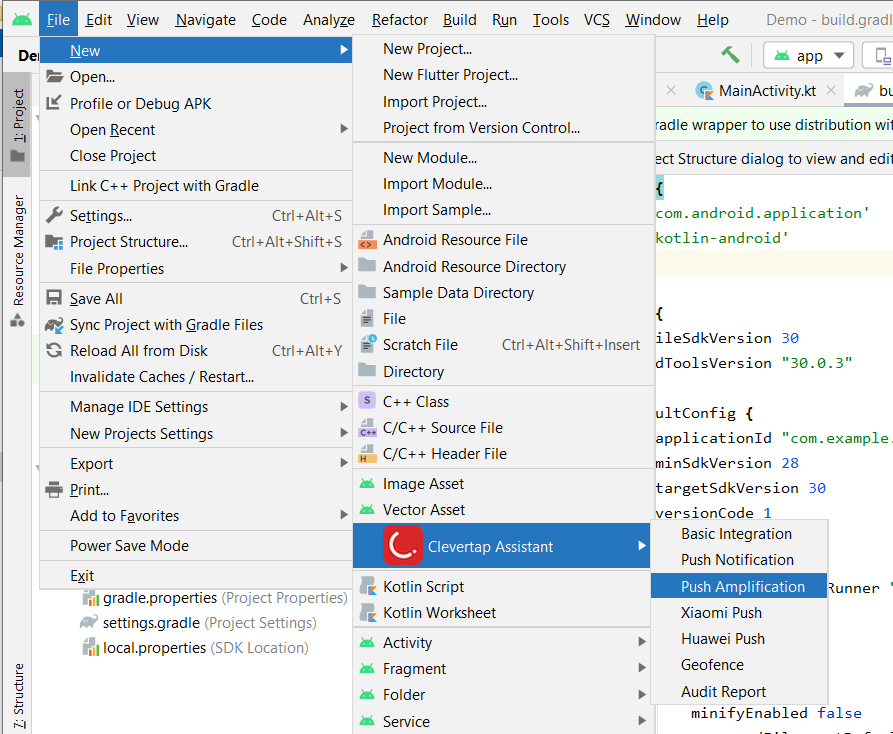Select settings.gradle in project tree

198,622
